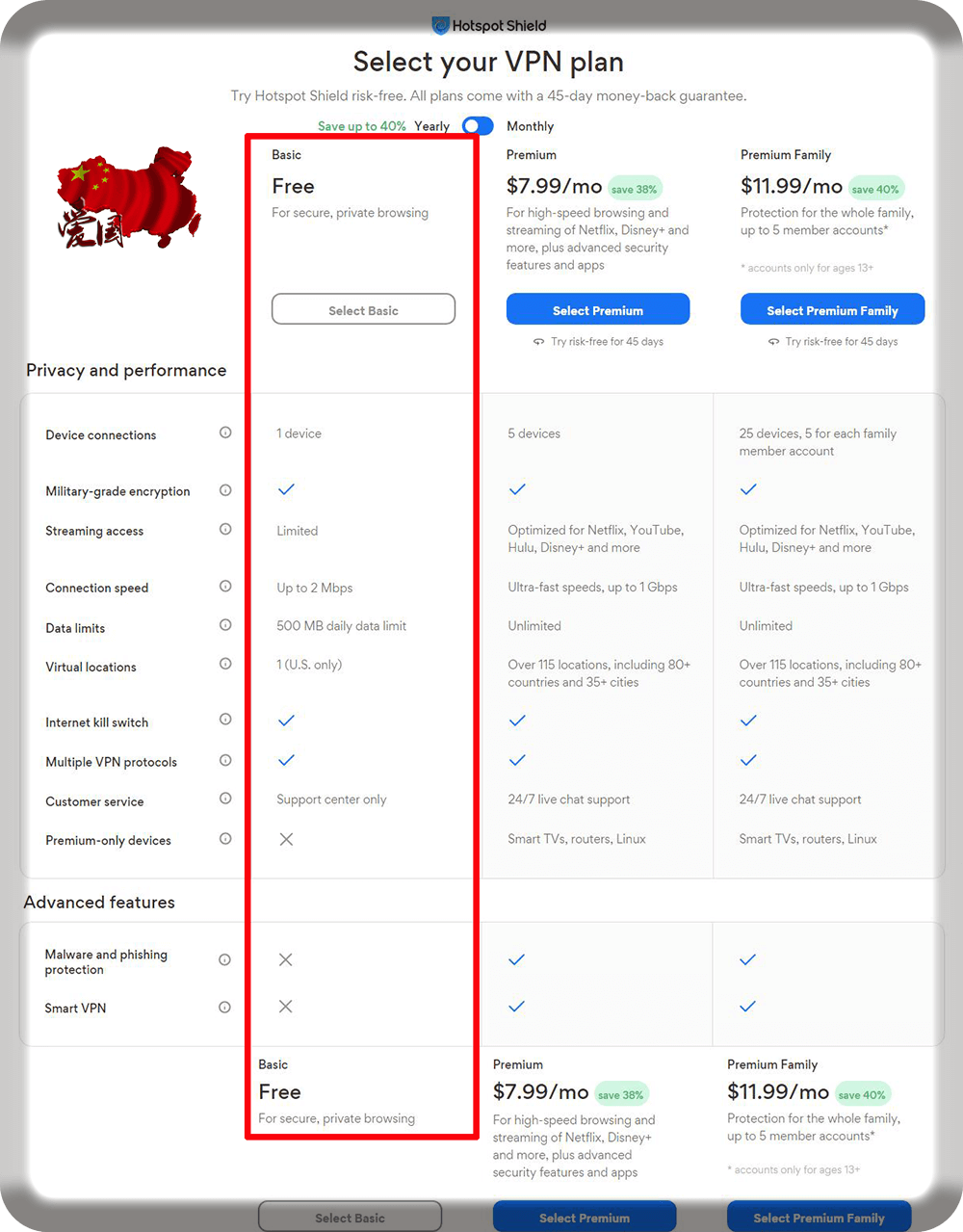The image size is (963, 1232).
Task: Choose the Monthly billing label
Action: pyautogui.click(x=530, y=126)
